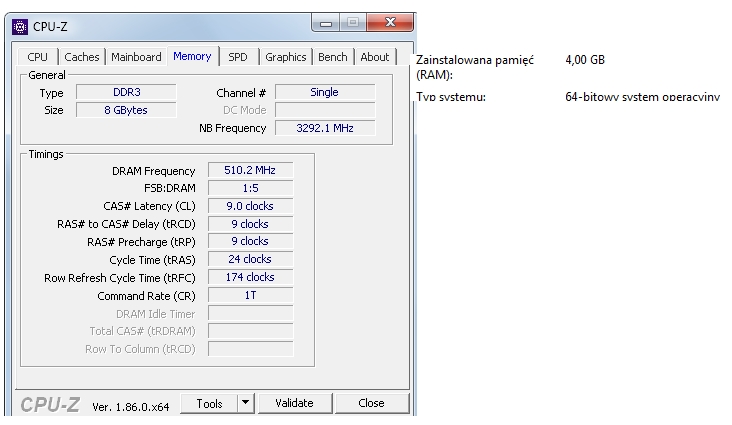Switch to the Graphics tab
This screenshot has width=732, height=425.
pos(286,57)
